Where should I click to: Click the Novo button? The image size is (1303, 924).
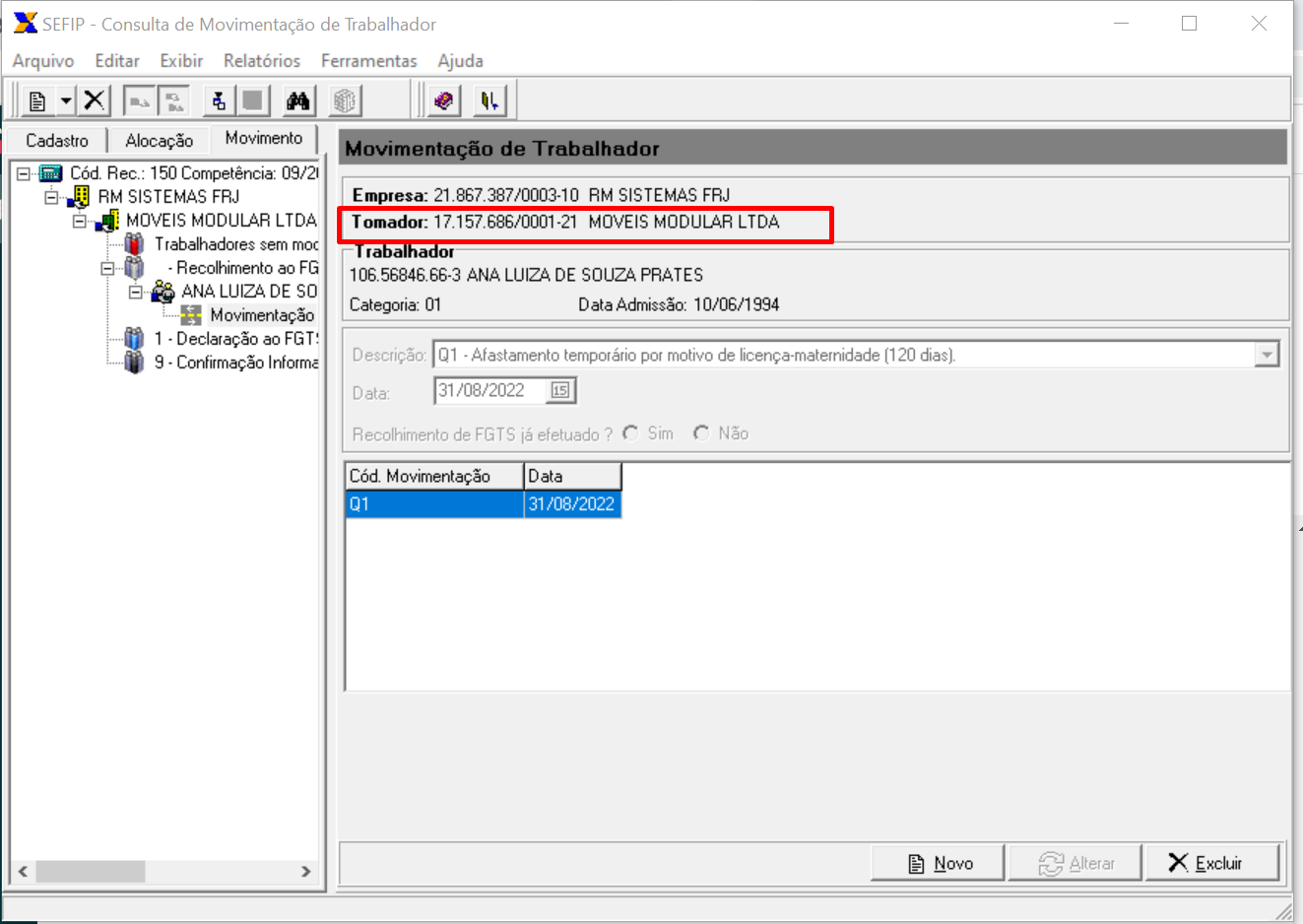tap(940, 863)
